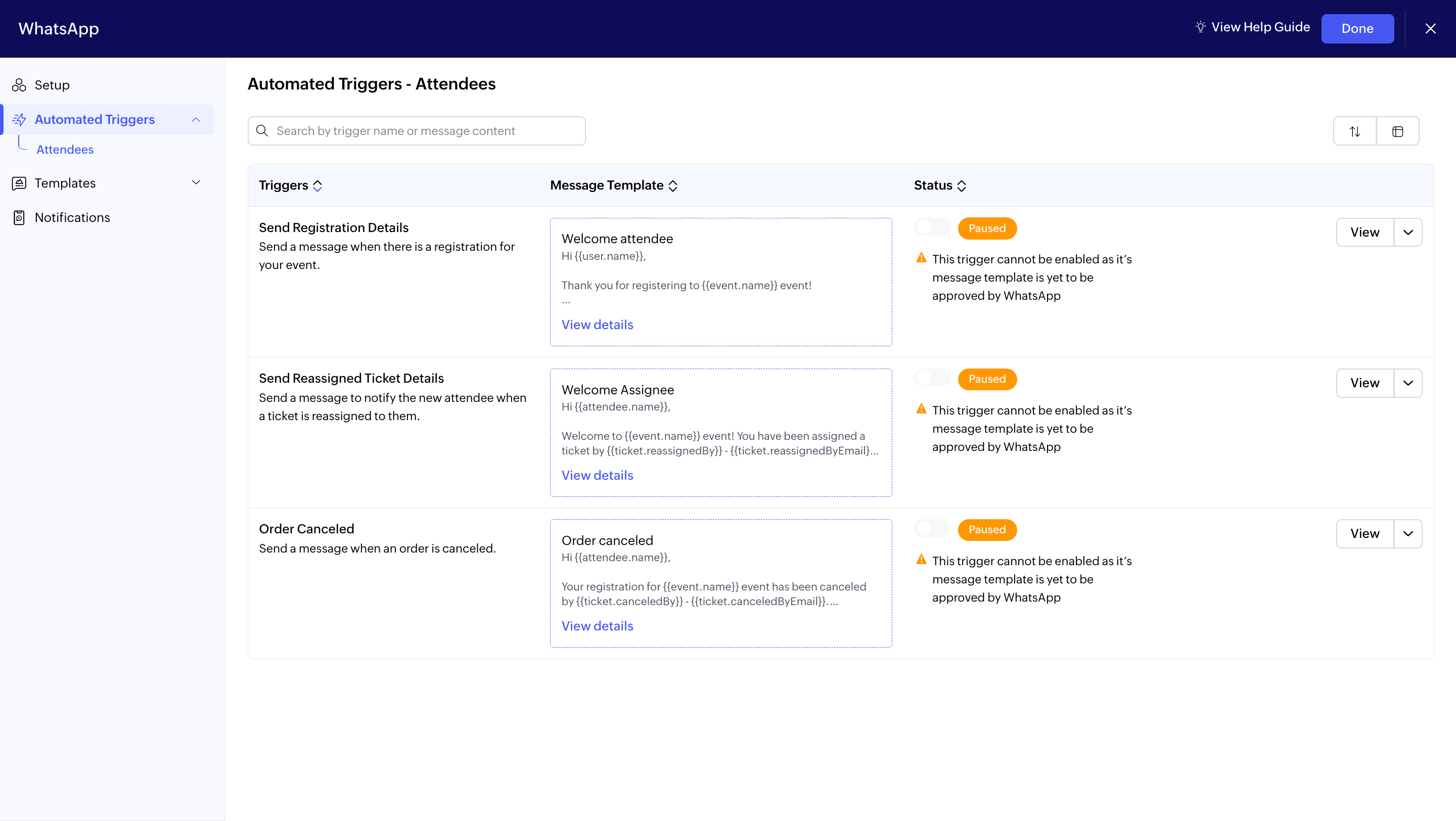Click the lightbulb View Help Guide icon
This screenshot has height=821, width=1456.
(1201, 27)
